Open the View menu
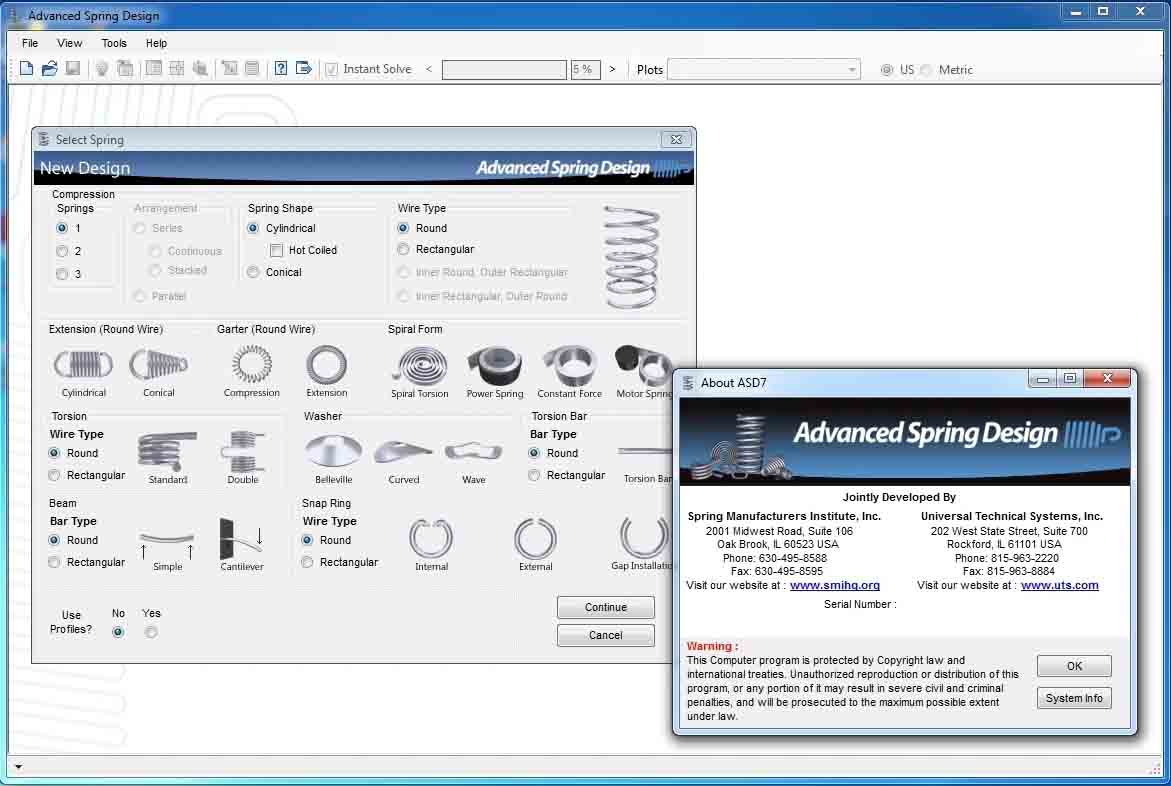Image resolution: width=1171 pixels, height=786 pixels. tap(68, 43)
